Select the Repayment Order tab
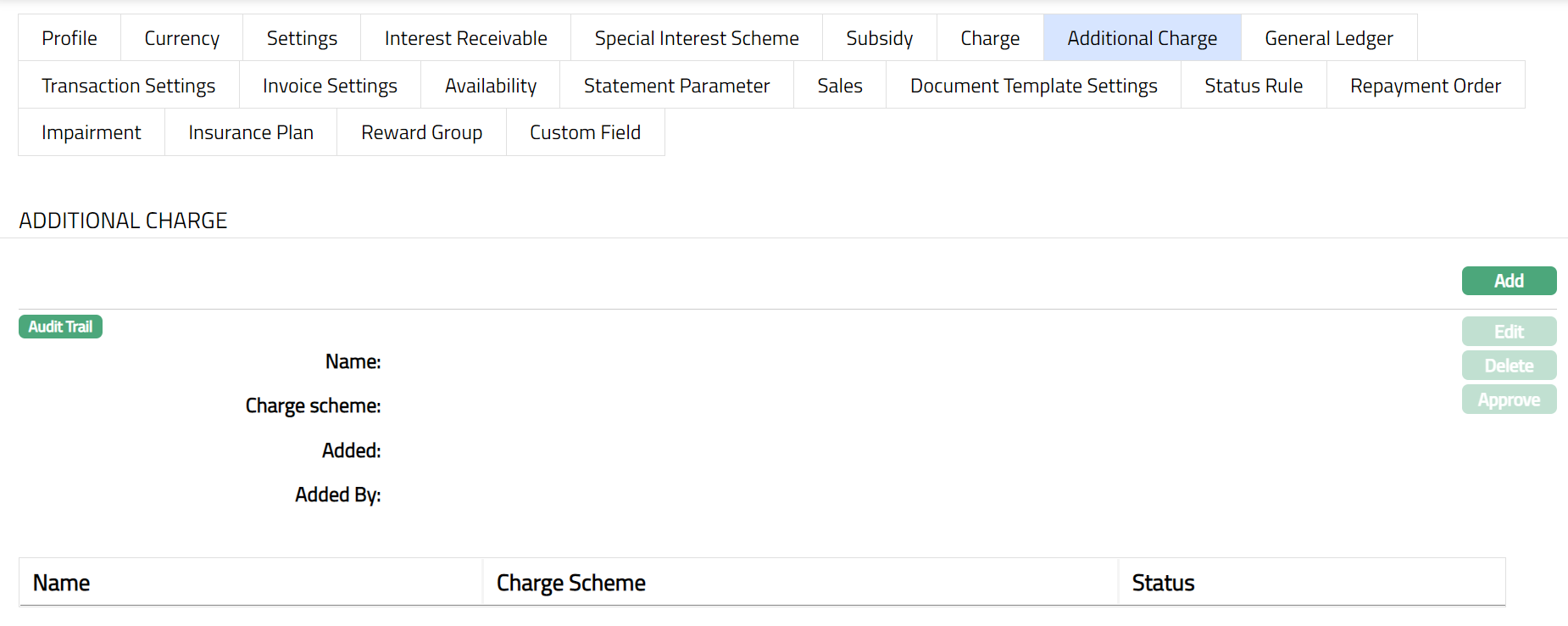 click(x=1425, y=86)
